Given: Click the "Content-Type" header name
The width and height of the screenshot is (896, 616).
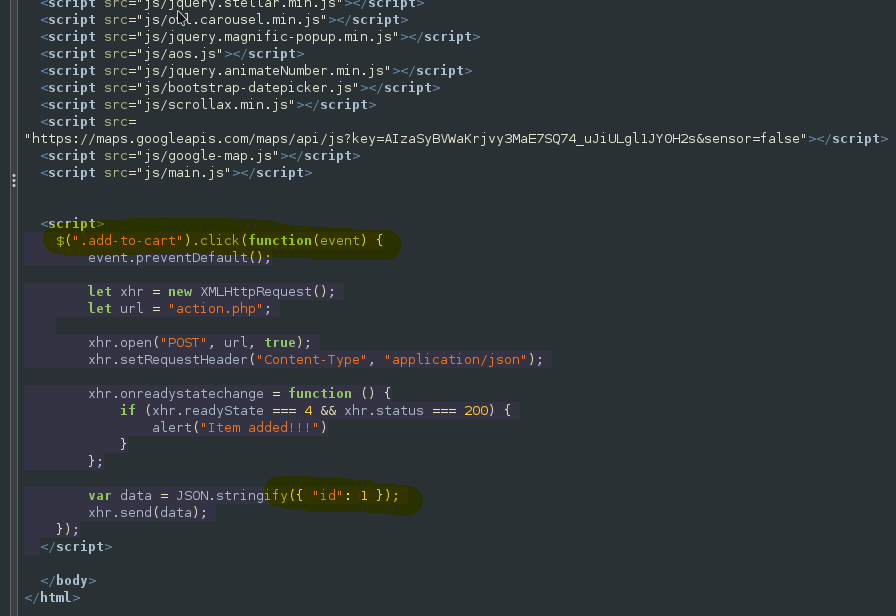Looking at the screenshot, I should pyautogui.click(x=311, y=360).
